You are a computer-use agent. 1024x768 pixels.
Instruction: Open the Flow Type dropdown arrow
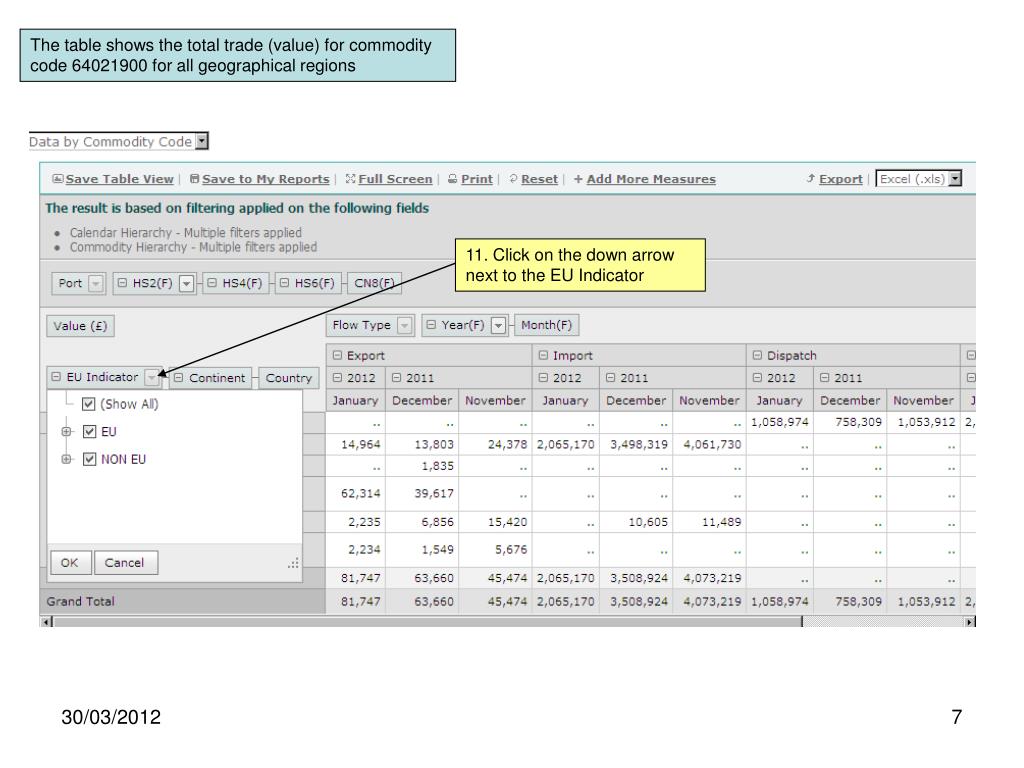click(405, 325)
